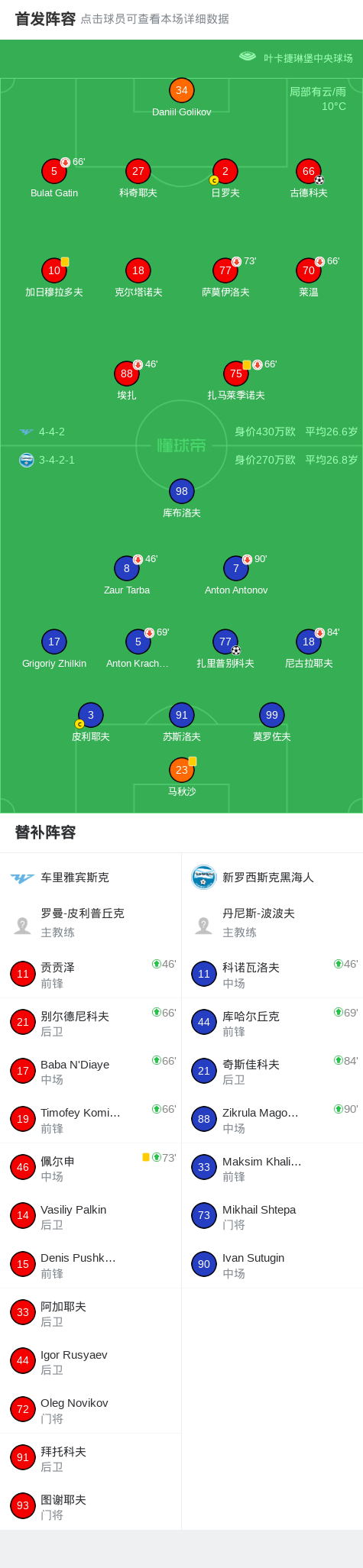Select number 98 库布洛夫 striker badge
Screen dimensions: 363x1568
coord(181,491)
